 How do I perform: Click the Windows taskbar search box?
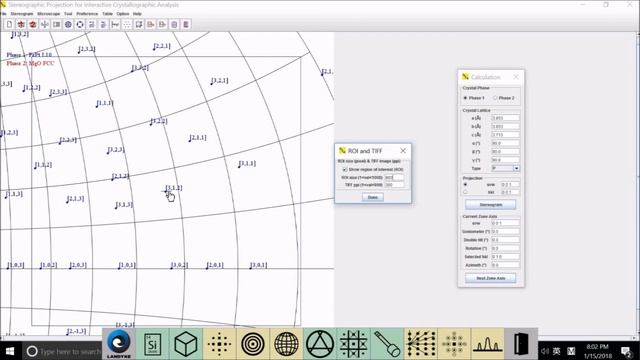coord(62,351)
